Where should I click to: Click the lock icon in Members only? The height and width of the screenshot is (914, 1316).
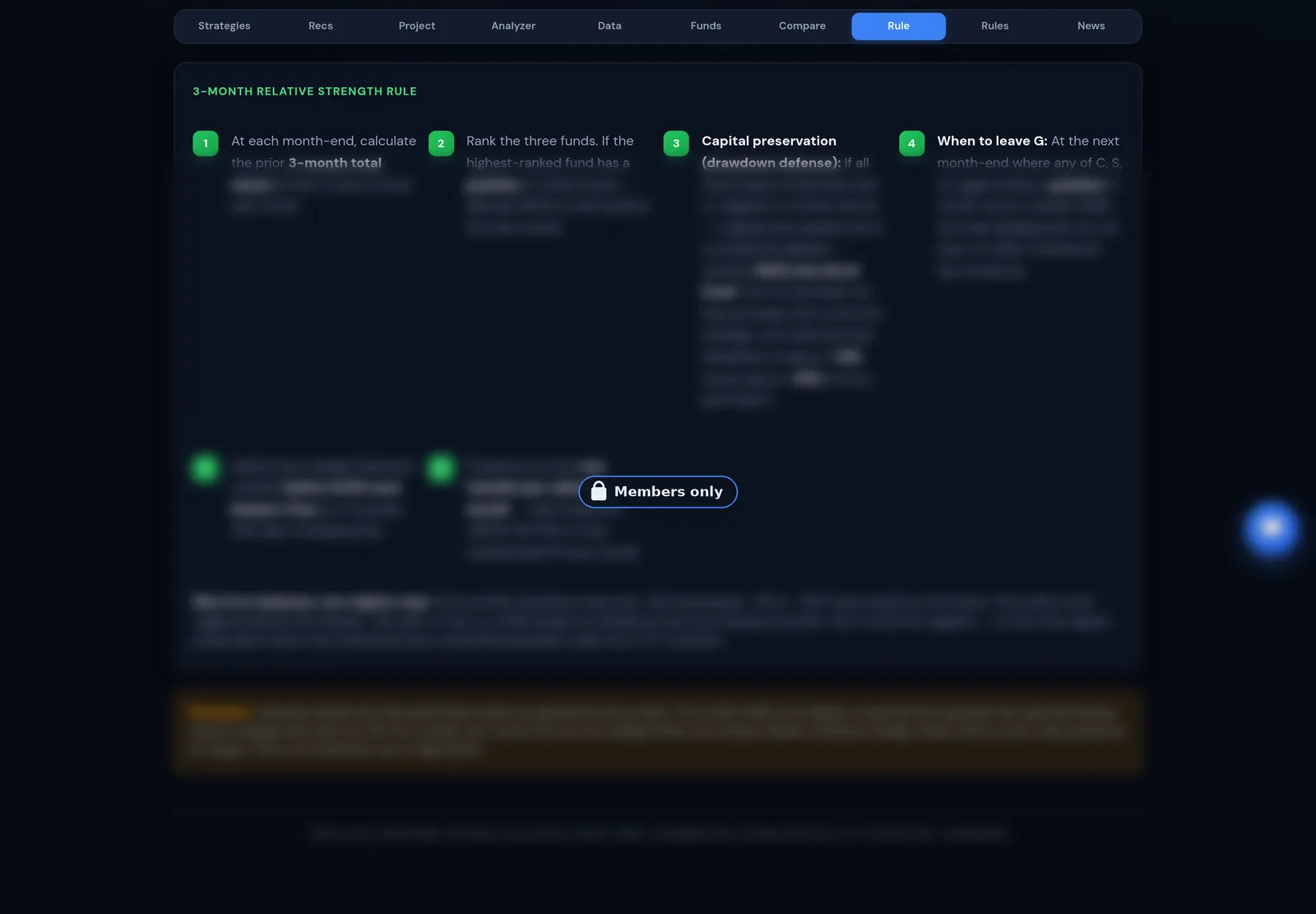click(x=599, y=491)
